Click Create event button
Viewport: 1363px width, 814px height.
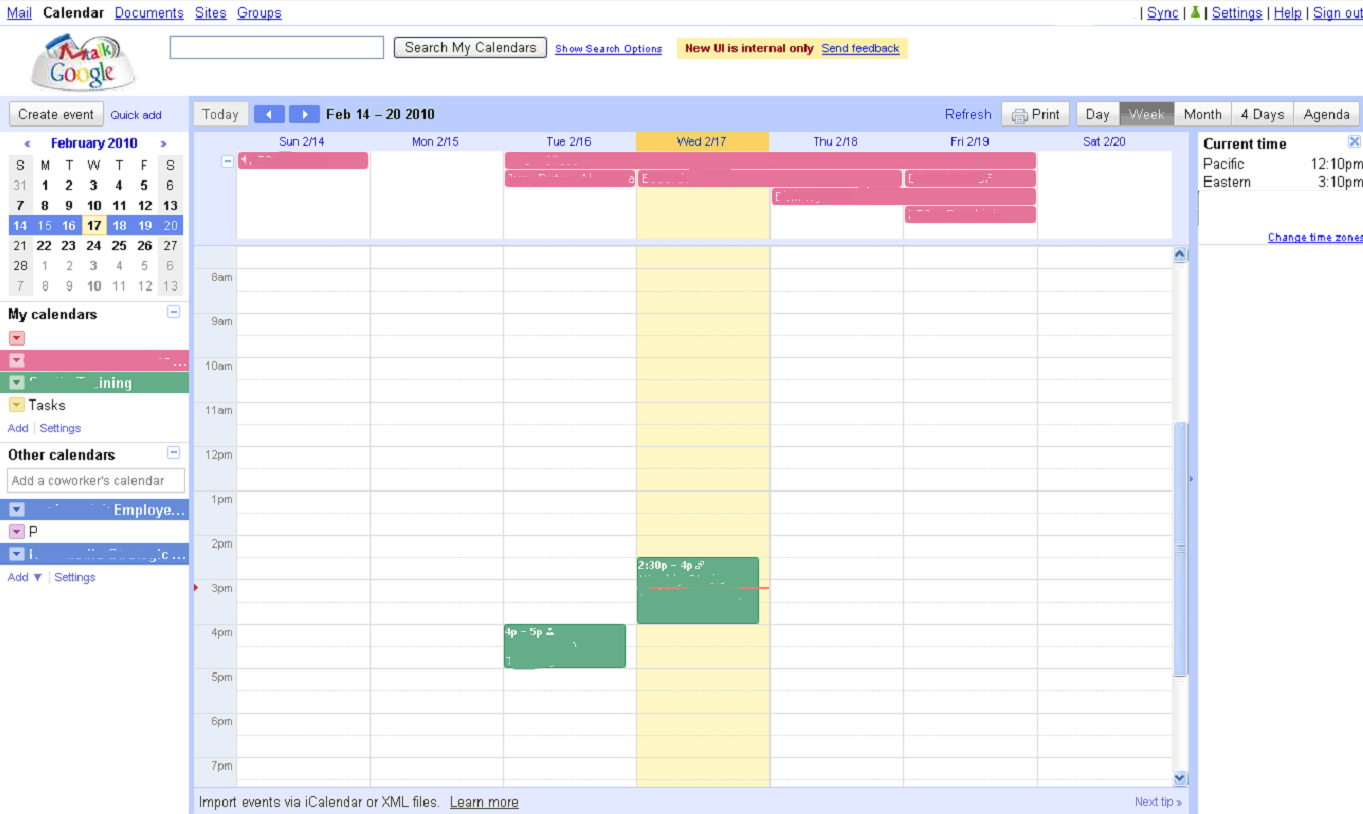56,114
